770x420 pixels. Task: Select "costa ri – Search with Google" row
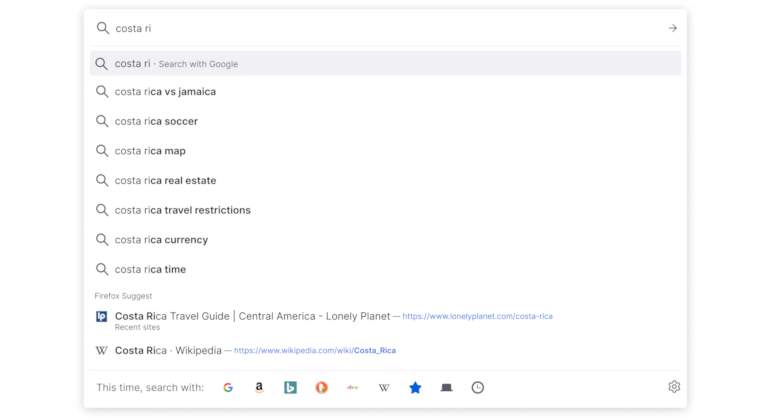coord(385,64)
